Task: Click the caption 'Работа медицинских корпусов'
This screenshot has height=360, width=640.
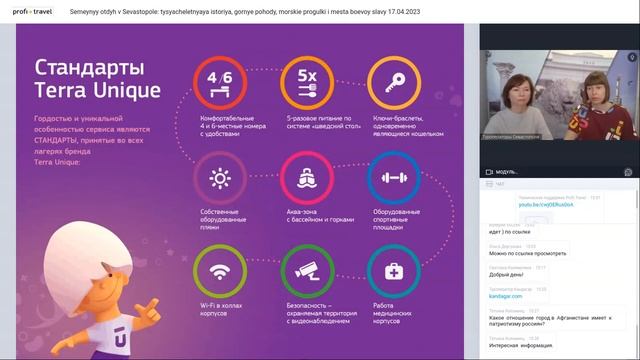Action: 392,313
